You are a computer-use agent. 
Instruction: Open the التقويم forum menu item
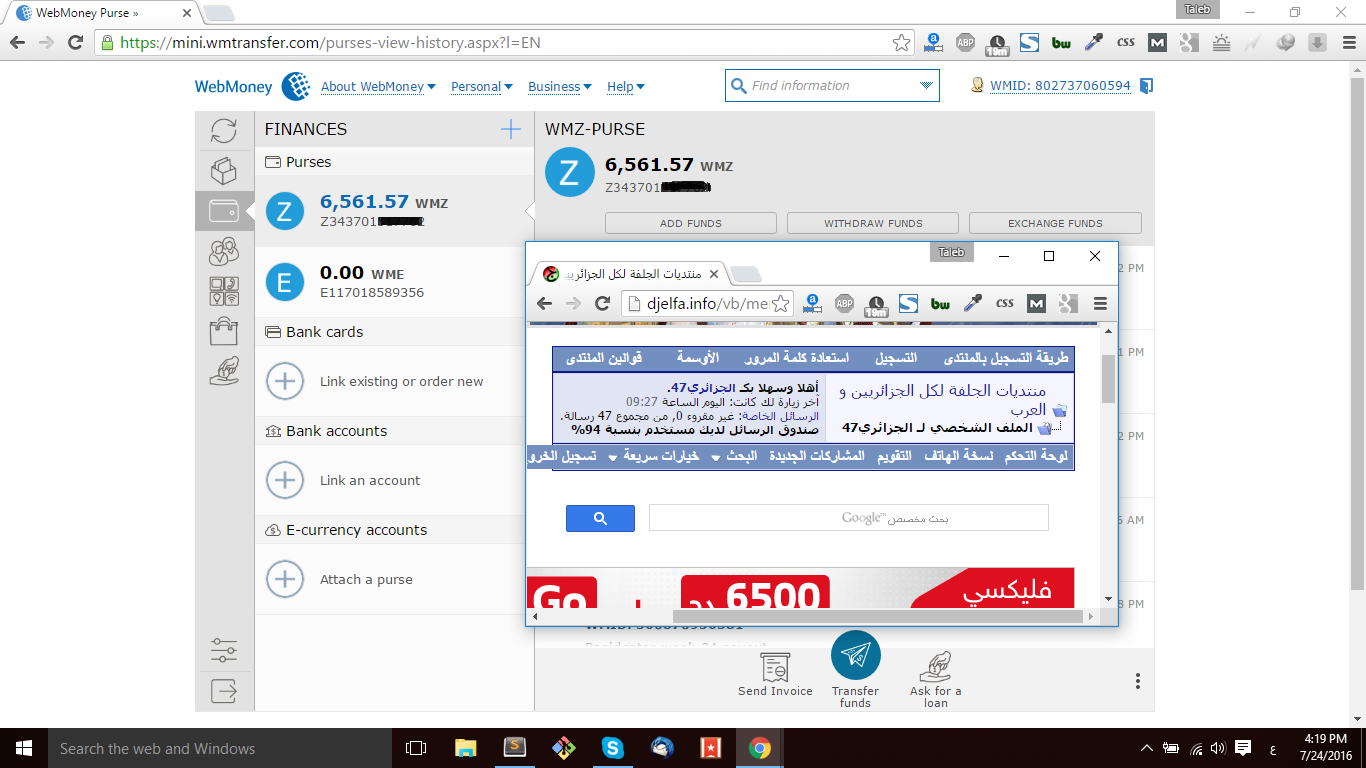point(894,456)
